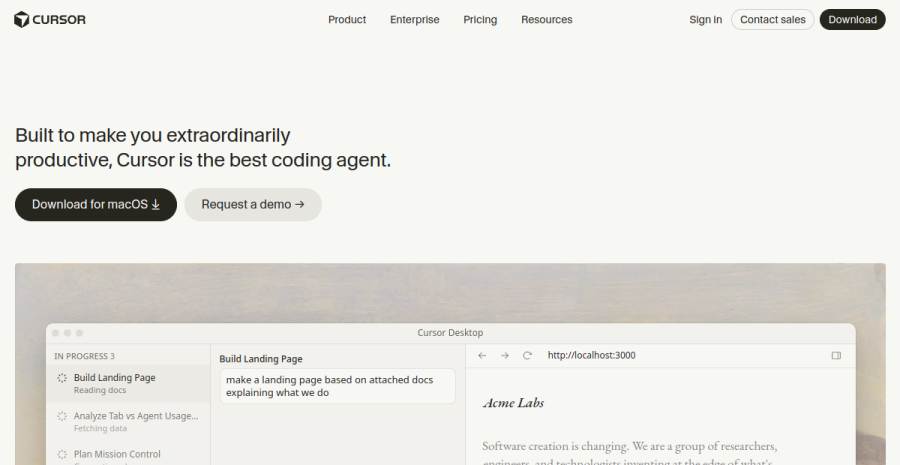This screenshot has height=465, width=900.
Task: Click spinner icon beside Plan Mission Control
Action: coord(62,455)
